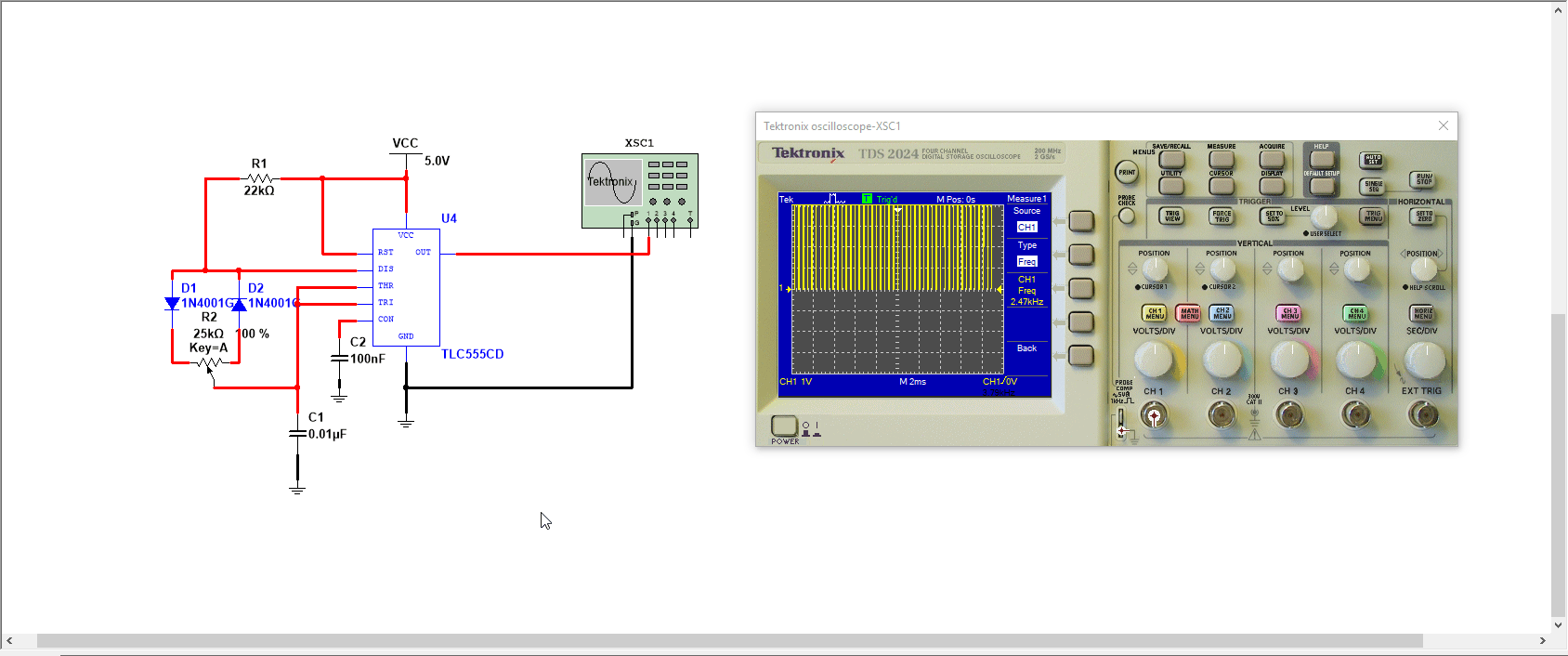Image resolution: width=1568 pixels, height=656 pixels.
Task: Click the TRIG VIEW button
Action: click(1172, 216)
